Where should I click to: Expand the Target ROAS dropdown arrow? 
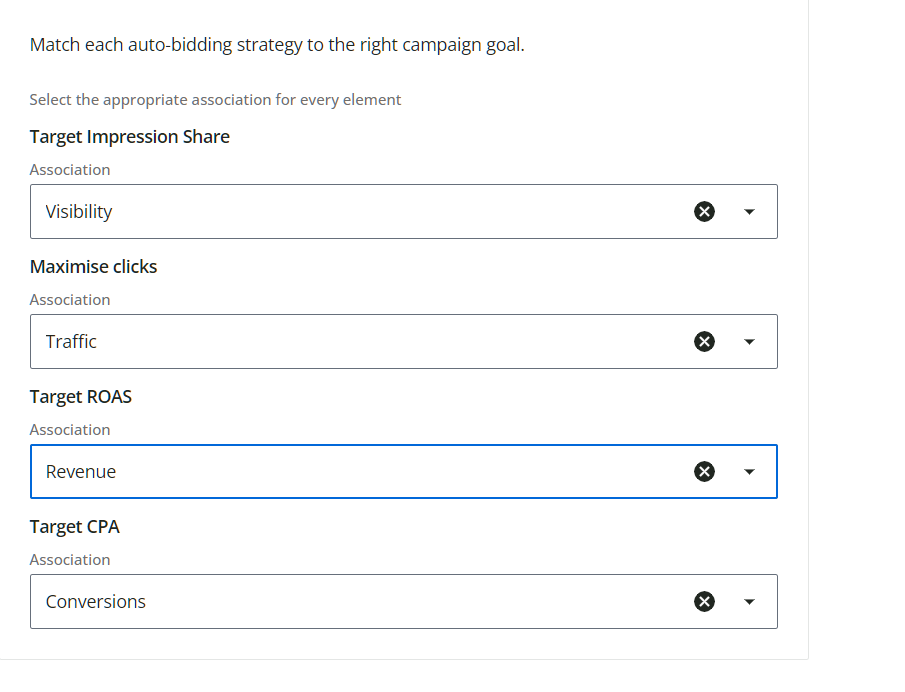coord(749,472)
